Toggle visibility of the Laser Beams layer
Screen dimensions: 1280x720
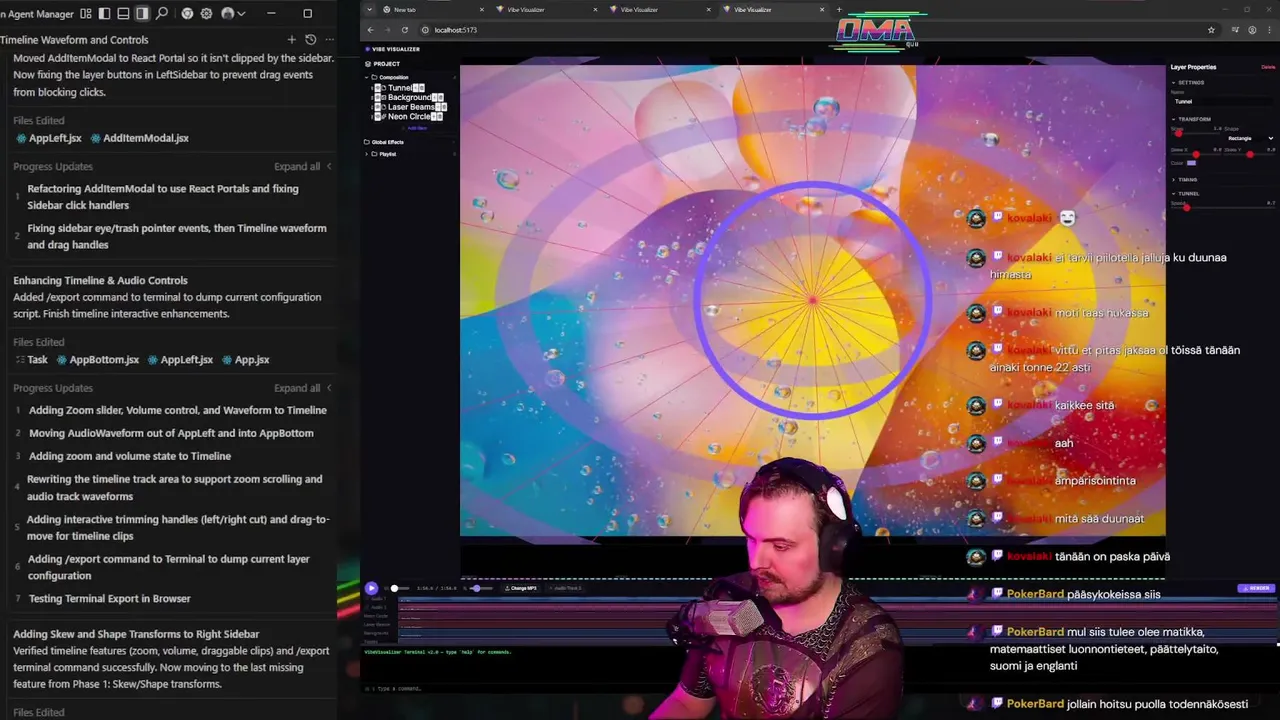click(378, 107)
